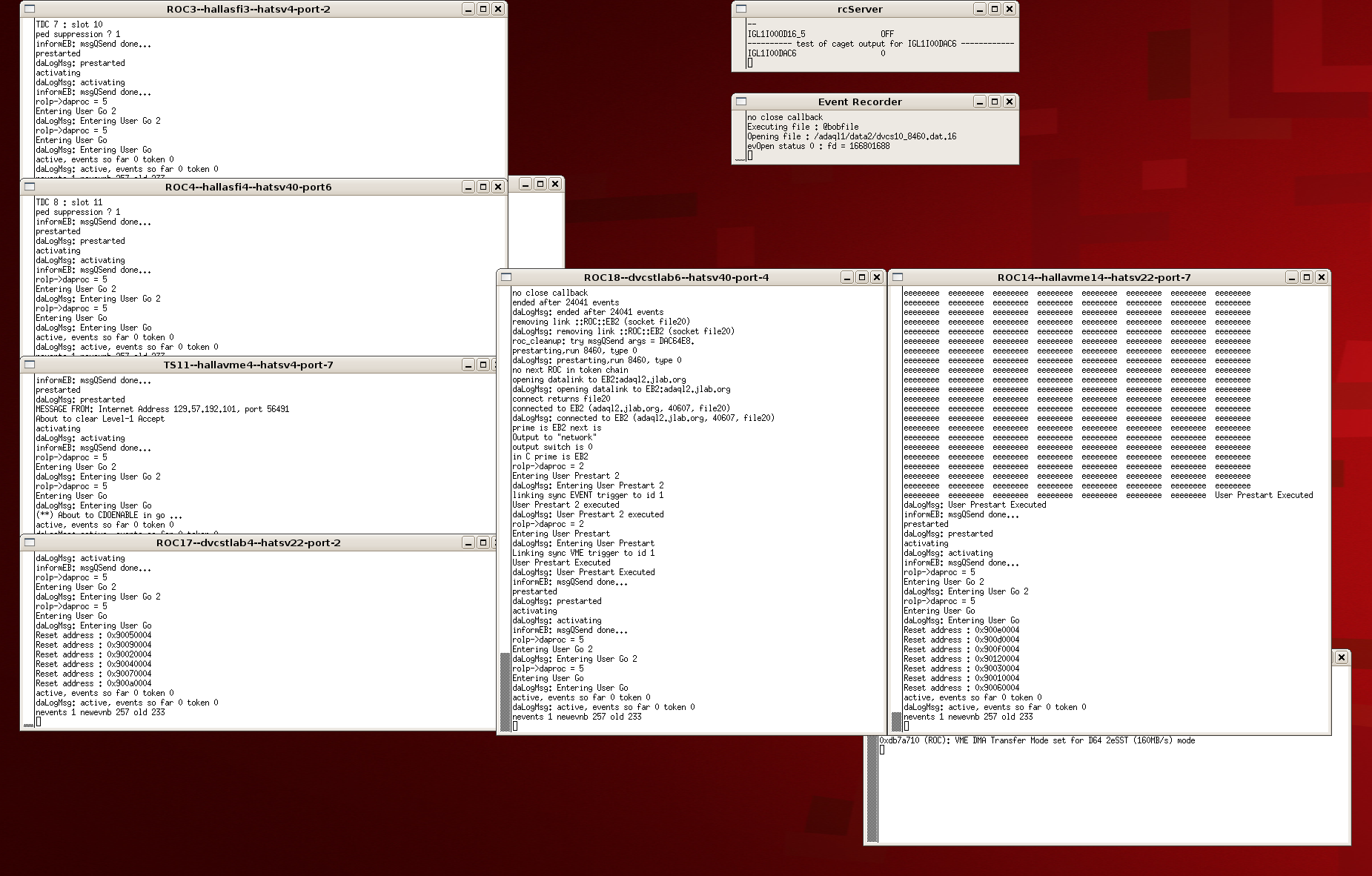Click the Event Recorder title bar
Image resolution: width=1372 pixels, height=876 pixels.
[x=860, y=102]
